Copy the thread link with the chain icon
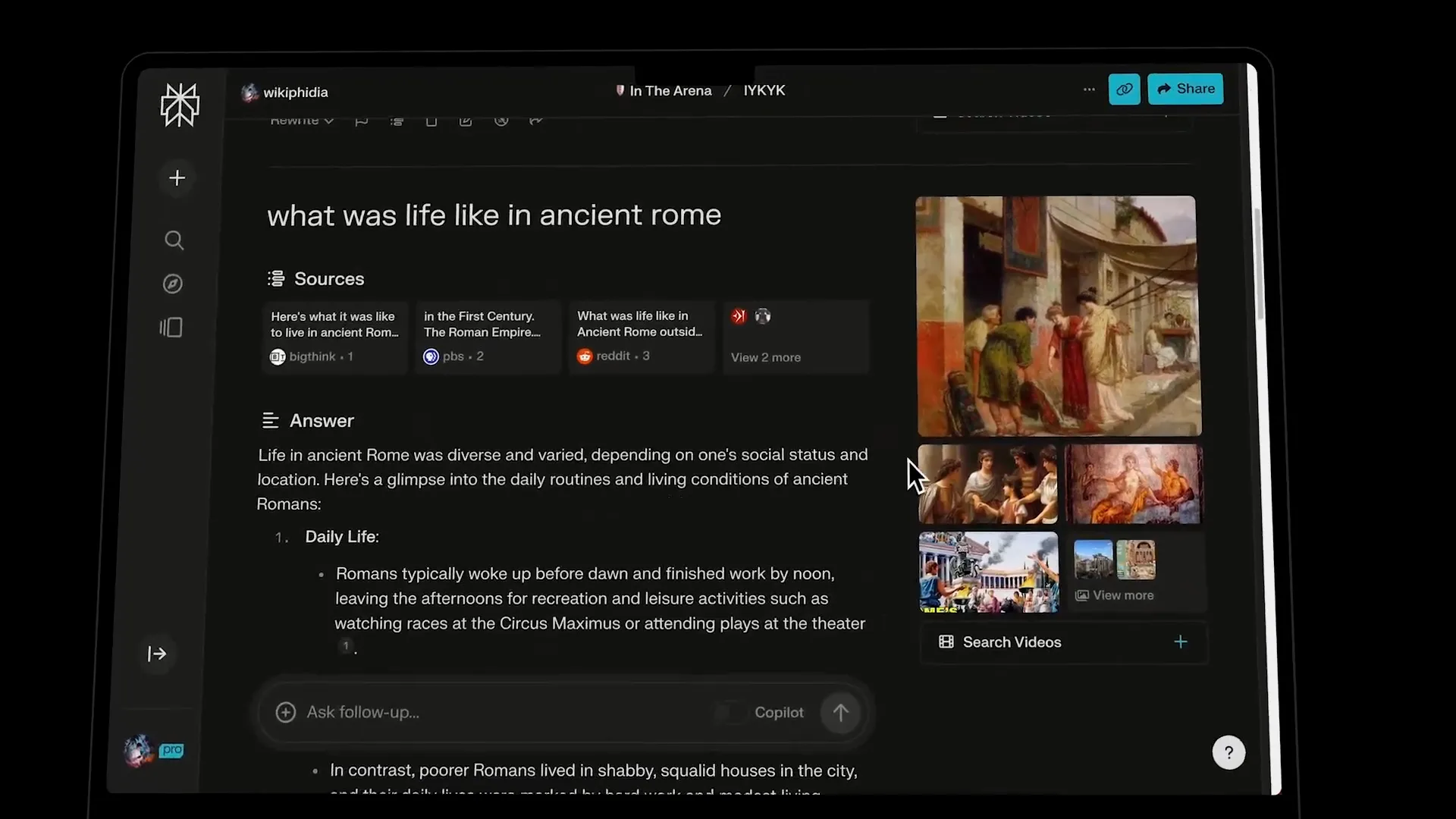 coord(1124,89)
